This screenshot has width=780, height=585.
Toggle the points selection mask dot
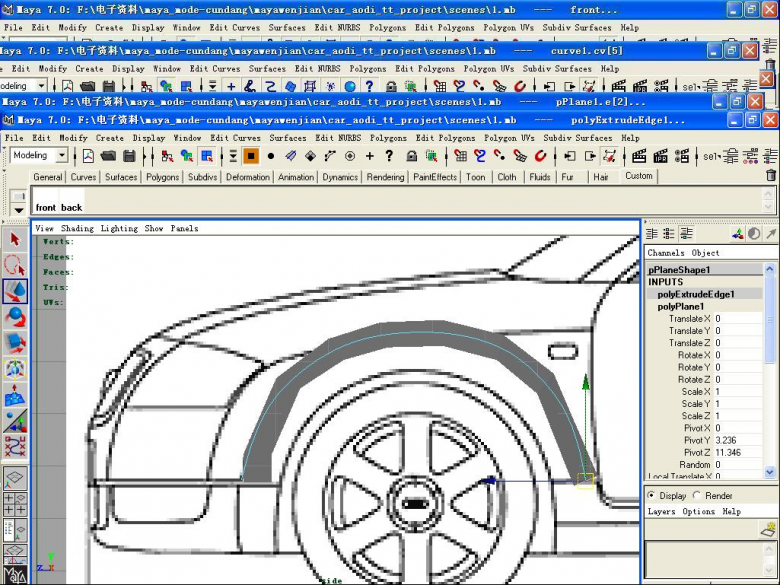click(x=271, y=156)
